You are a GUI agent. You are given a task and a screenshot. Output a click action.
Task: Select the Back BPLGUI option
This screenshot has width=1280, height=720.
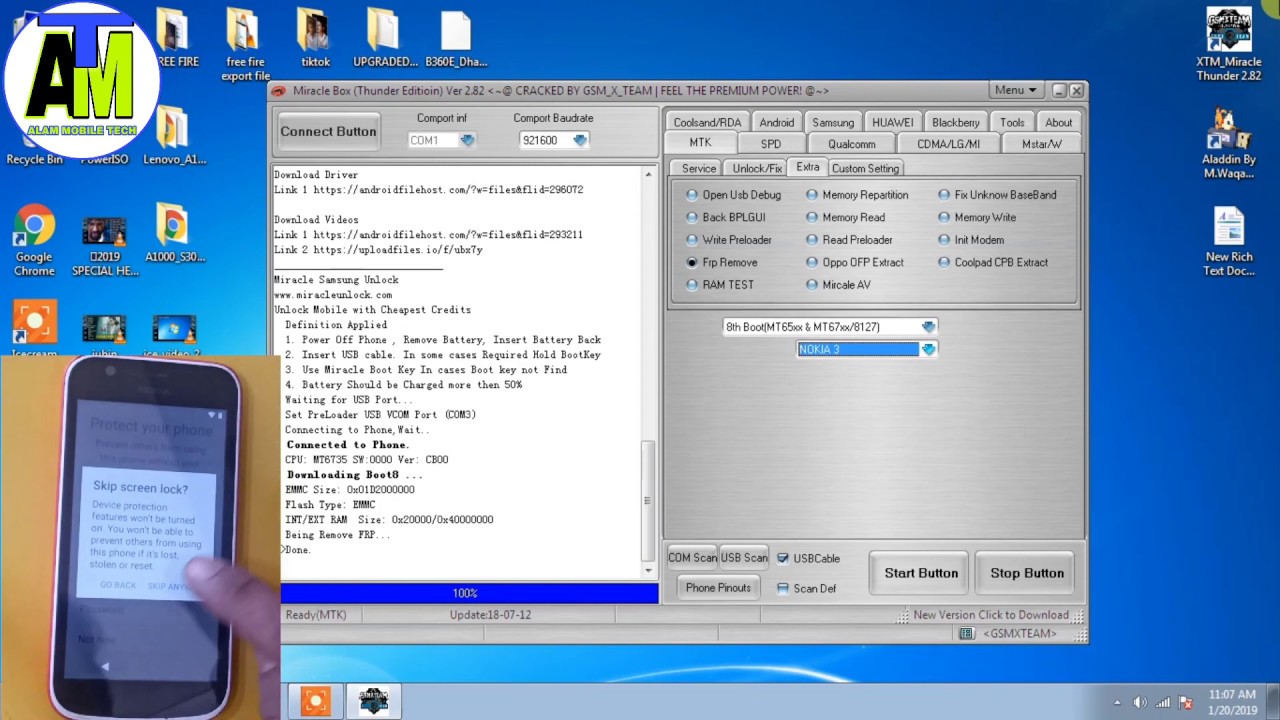(x=725, y=217)
